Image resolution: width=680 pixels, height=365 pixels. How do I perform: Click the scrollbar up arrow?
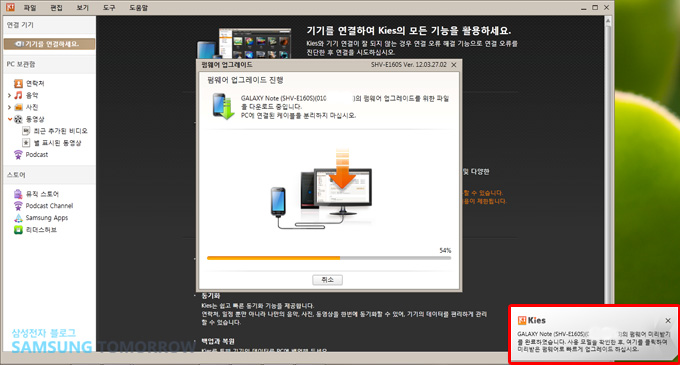[608, 20]
